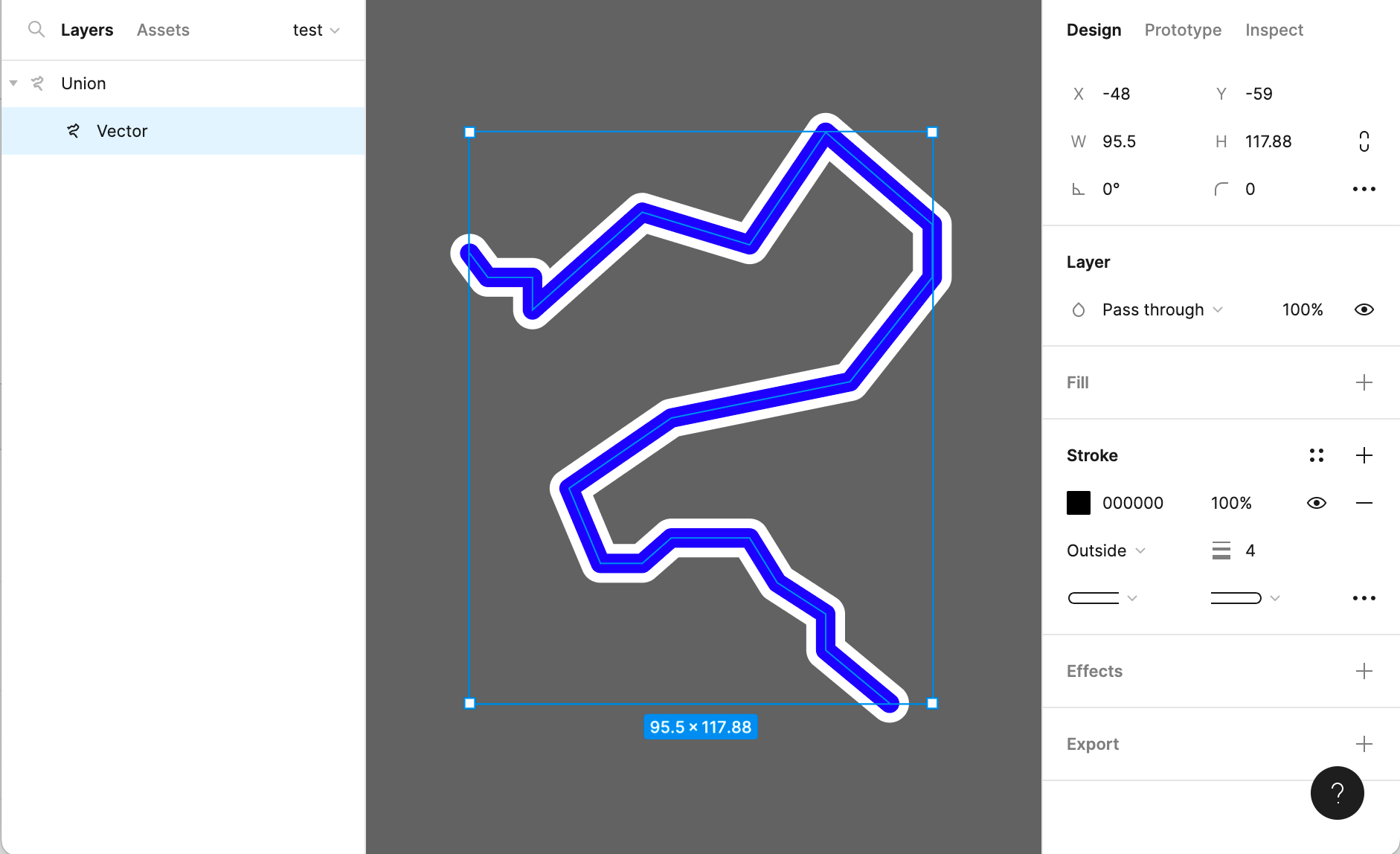The width and height of the screenshot is (1400, 854).
Task: Open the Outside stroke alignment dropdown
Action: [1106, 550]
